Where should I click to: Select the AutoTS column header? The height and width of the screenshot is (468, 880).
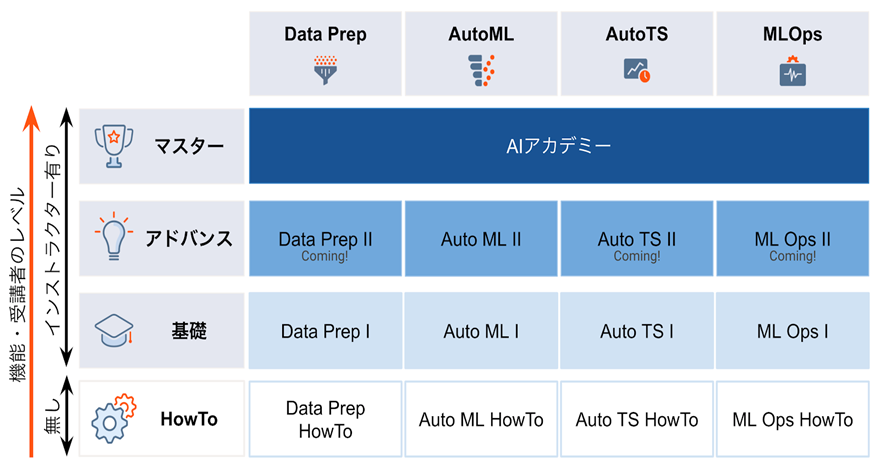click(636, 53)
